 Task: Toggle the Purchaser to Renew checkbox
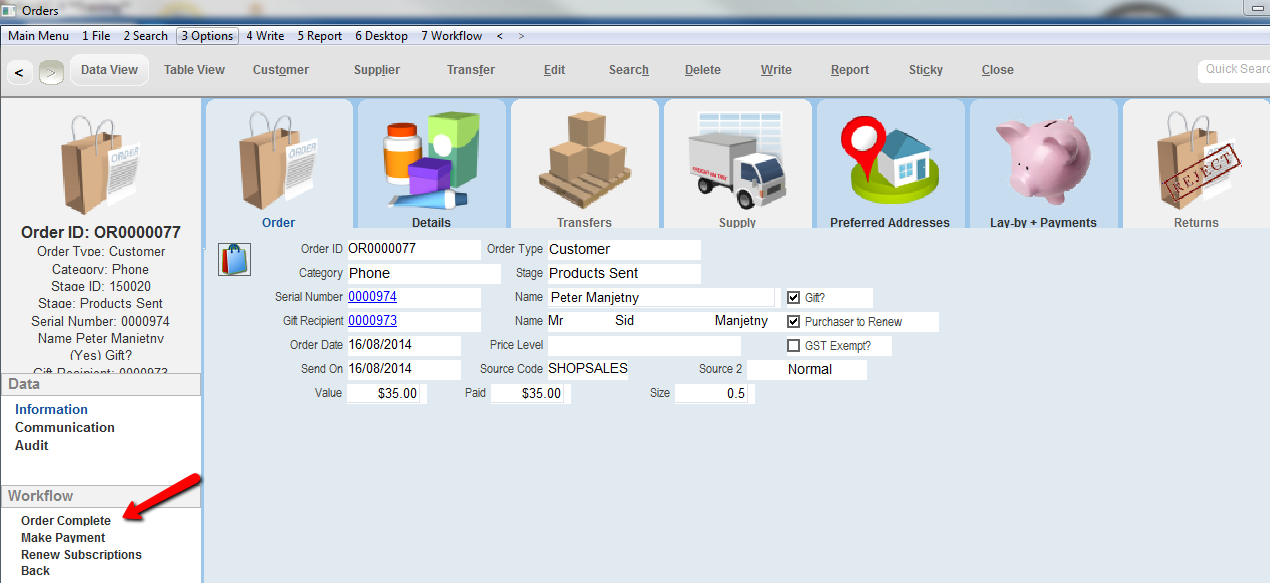794,322
